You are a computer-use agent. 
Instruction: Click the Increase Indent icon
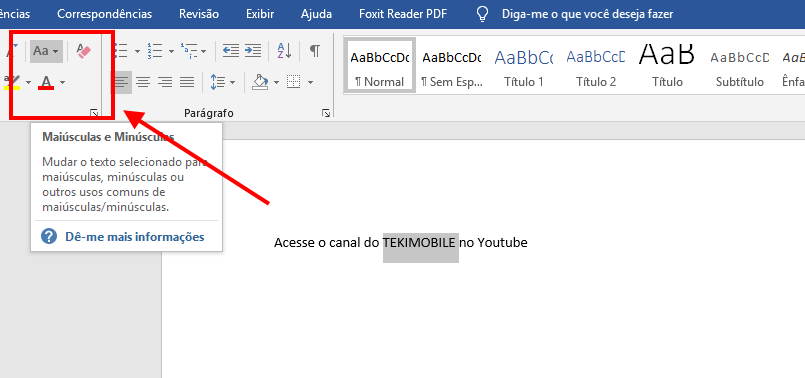(x=253, y=51)
